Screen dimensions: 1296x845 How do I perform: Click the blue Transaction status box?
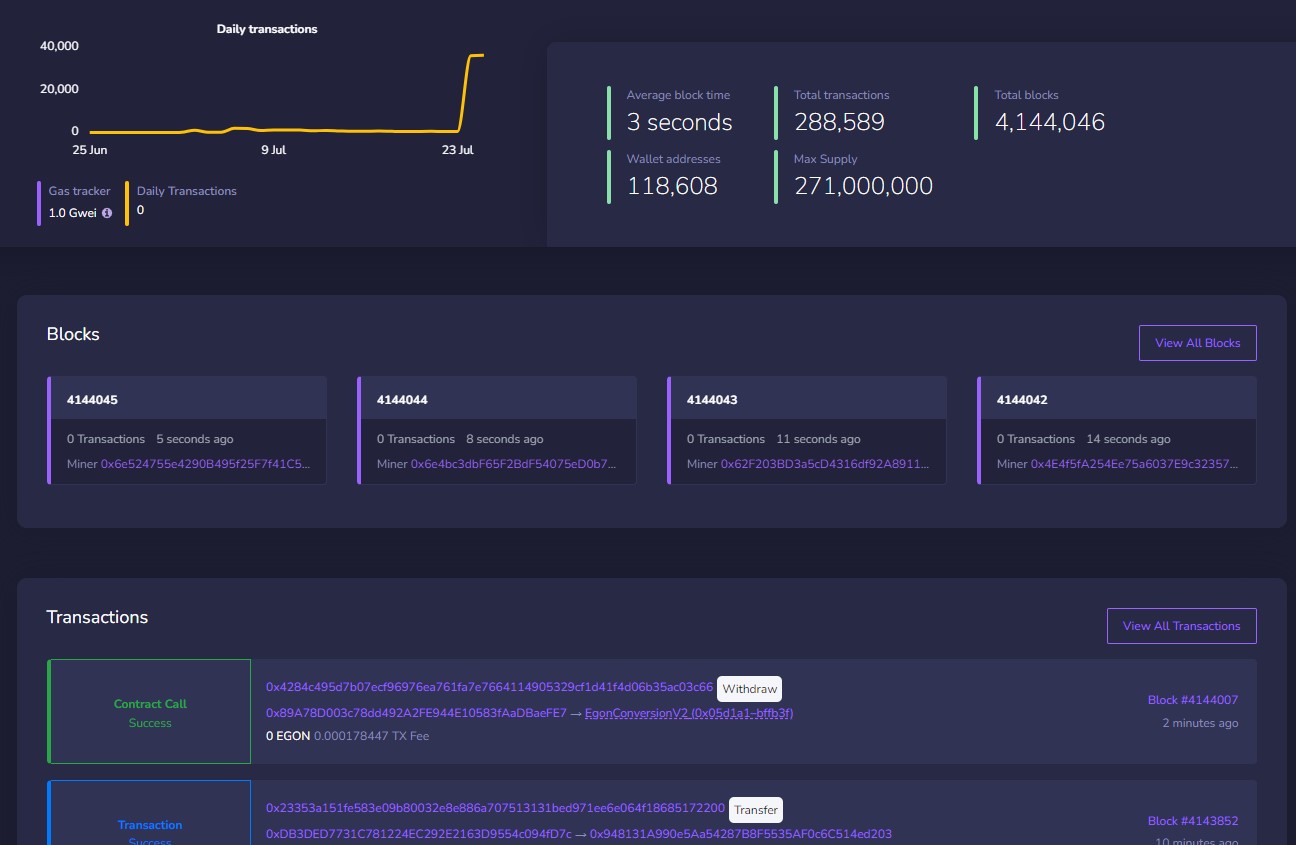pos(150,813)
